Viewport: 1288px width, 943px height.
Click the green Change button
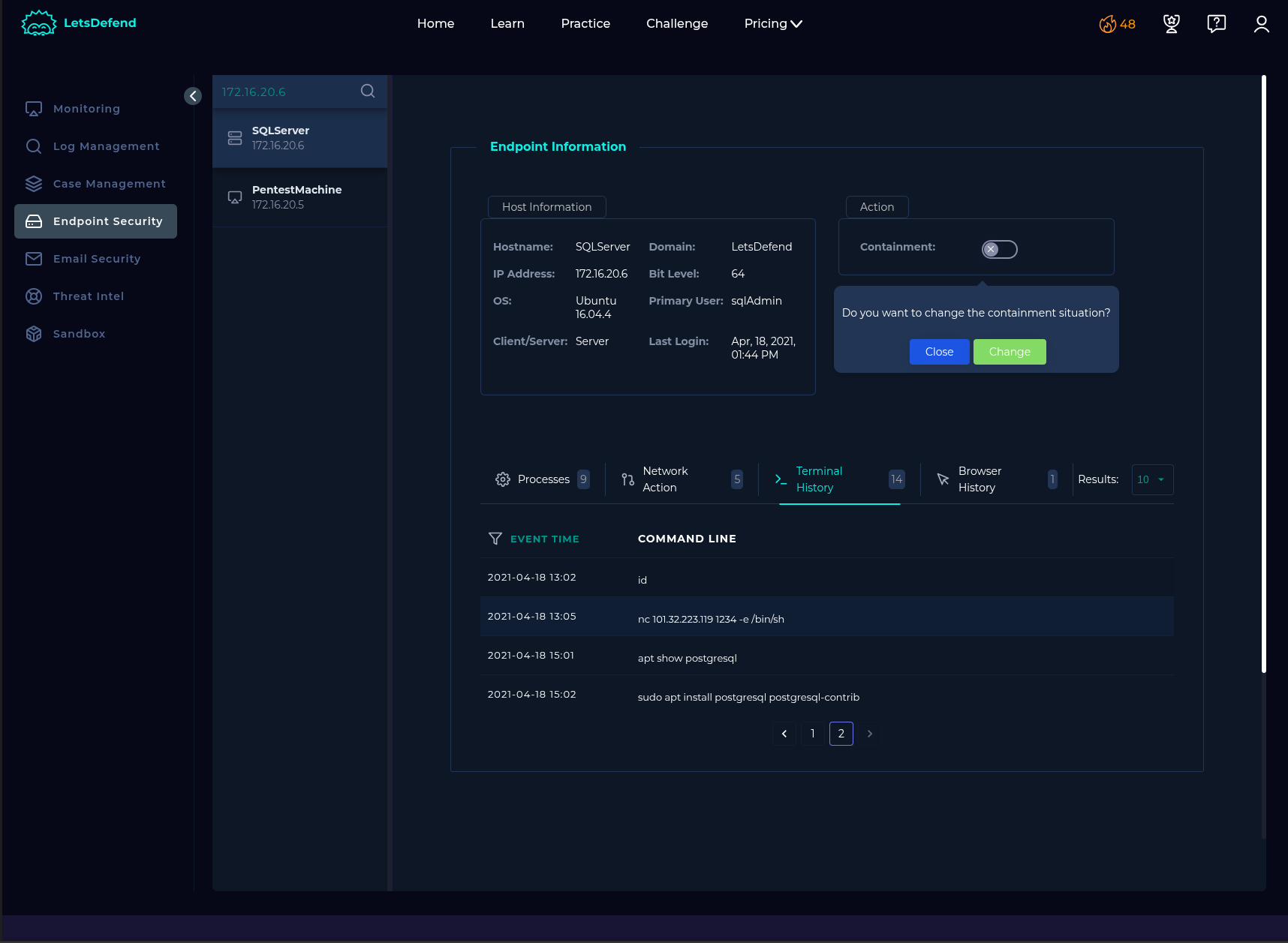(x=1010, y=352)
